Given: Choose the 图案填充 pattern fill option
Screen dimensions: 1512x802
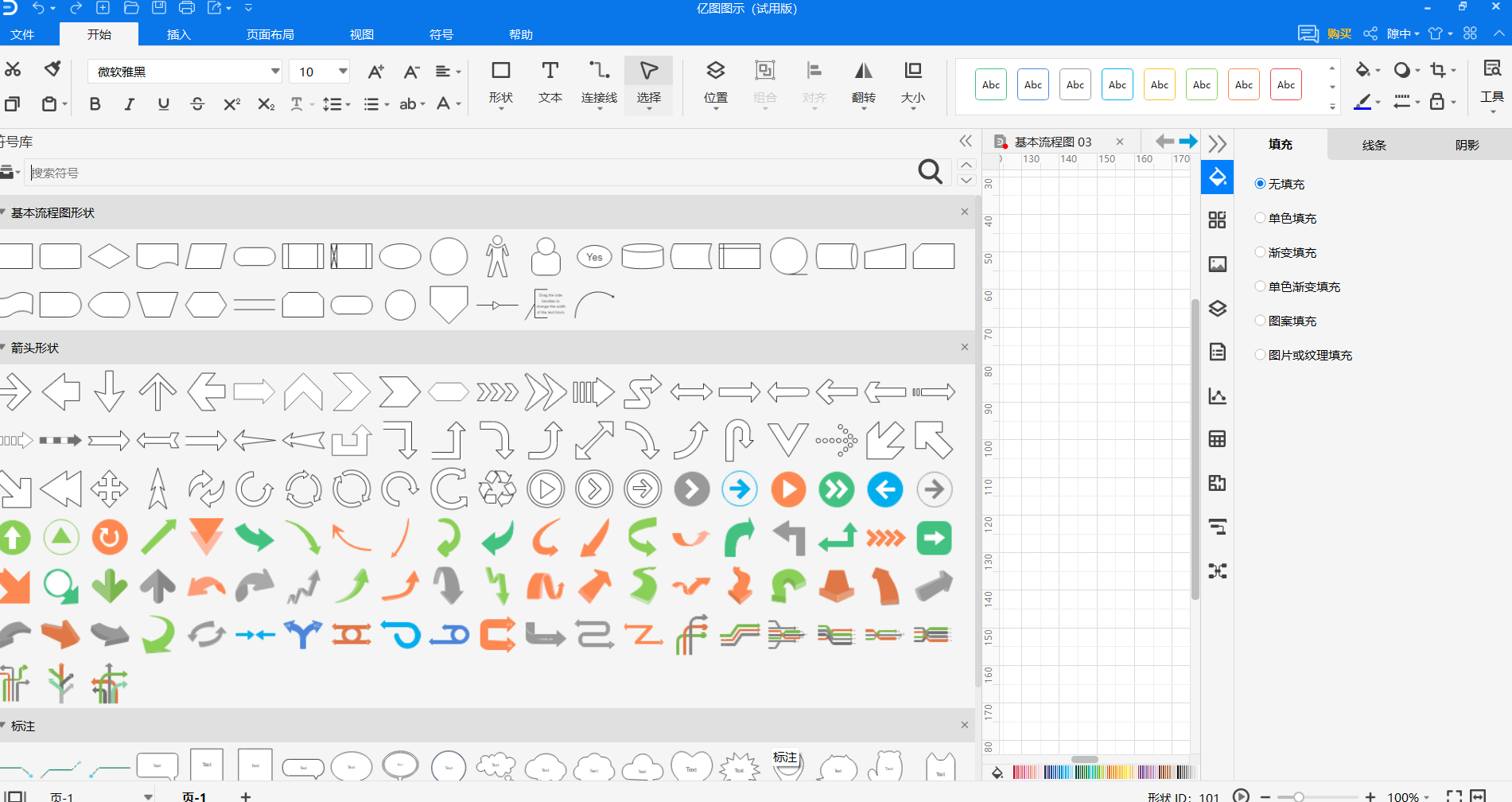Looking at the screenshot, I should (1260, 321).
